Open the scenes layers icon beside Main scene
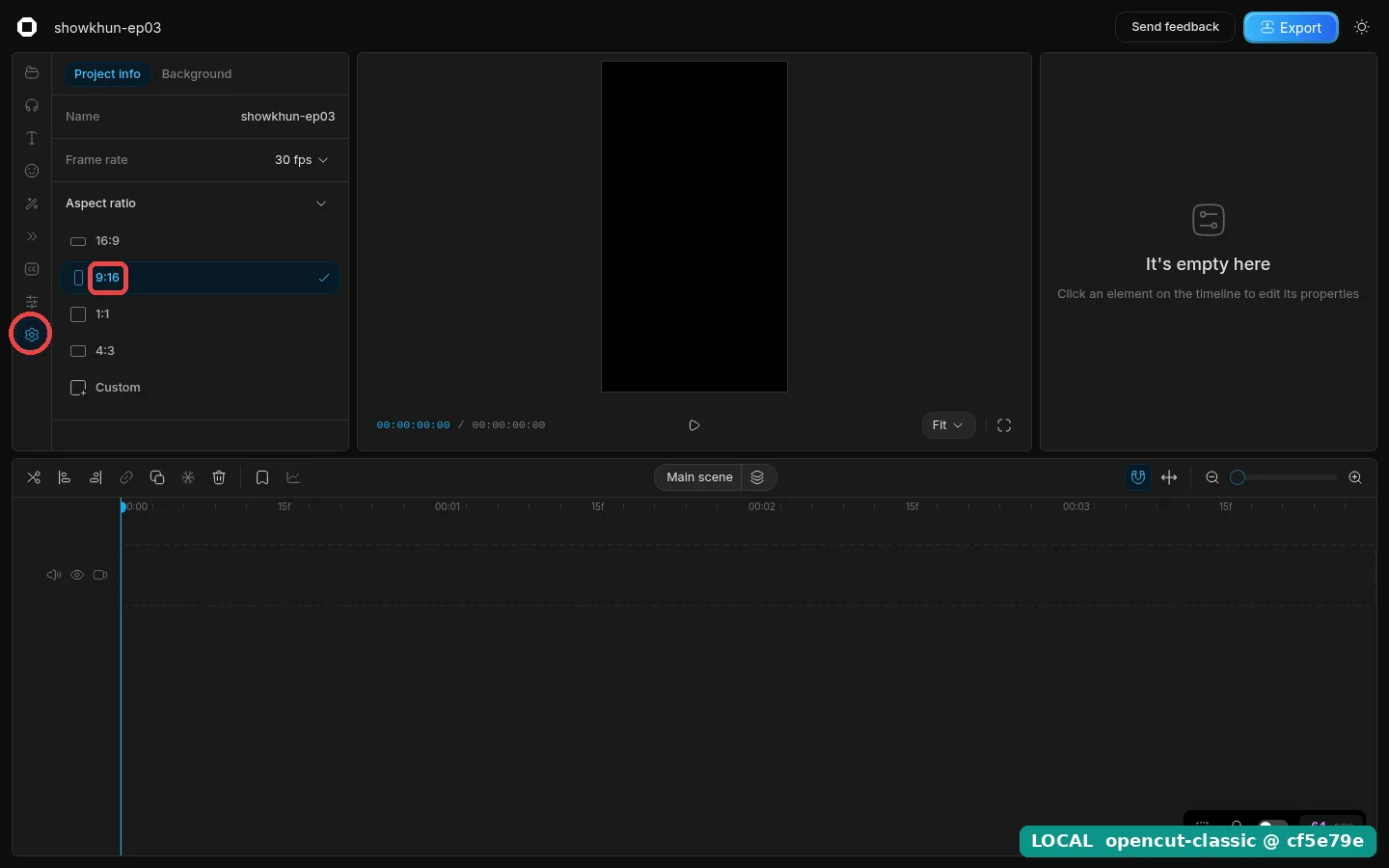The width and height of the screenshot is (1389, 868). [x=758, y=477]
